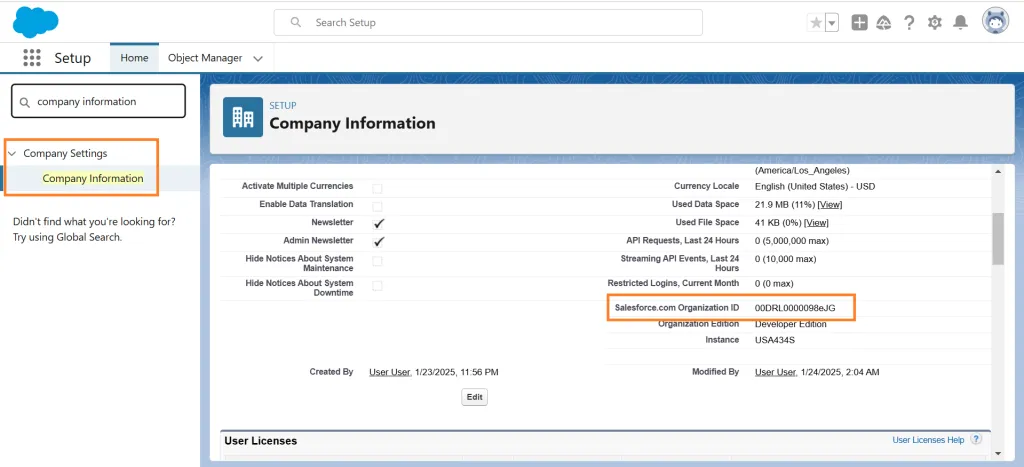1024x467 pixels.
Task: Toggle Hide Notices About System Maintenance checkbox
Action: [377, 261]
